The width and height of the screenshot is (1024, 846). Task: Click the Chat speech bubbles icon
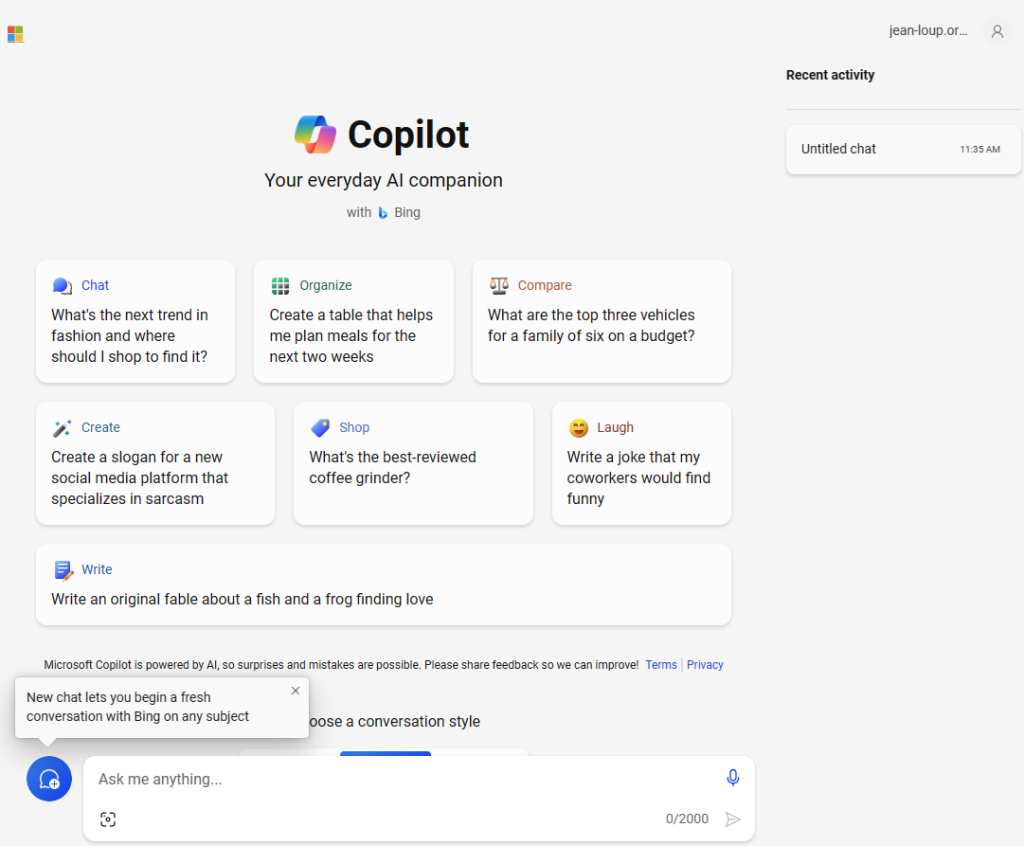point(62,286)
